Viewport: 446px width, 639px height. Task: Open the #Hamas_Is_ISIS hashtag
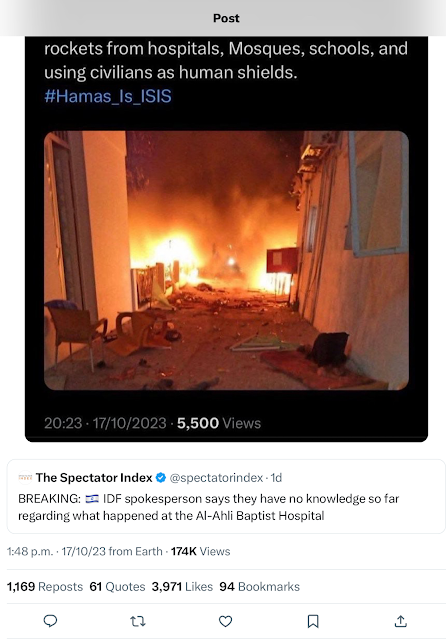coord(108,96)
